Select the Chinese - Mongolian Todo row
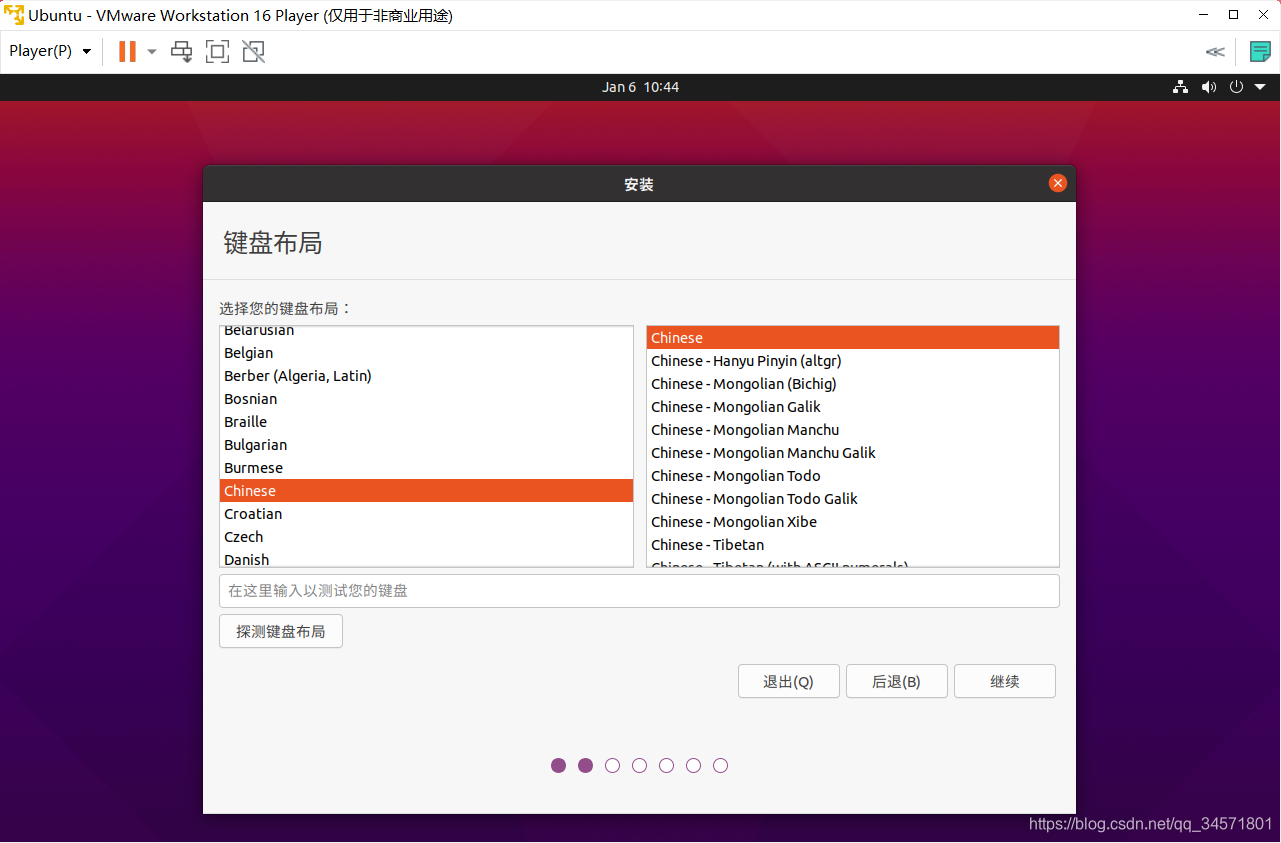Screen dimensions: 1281x843 [853, 476]
